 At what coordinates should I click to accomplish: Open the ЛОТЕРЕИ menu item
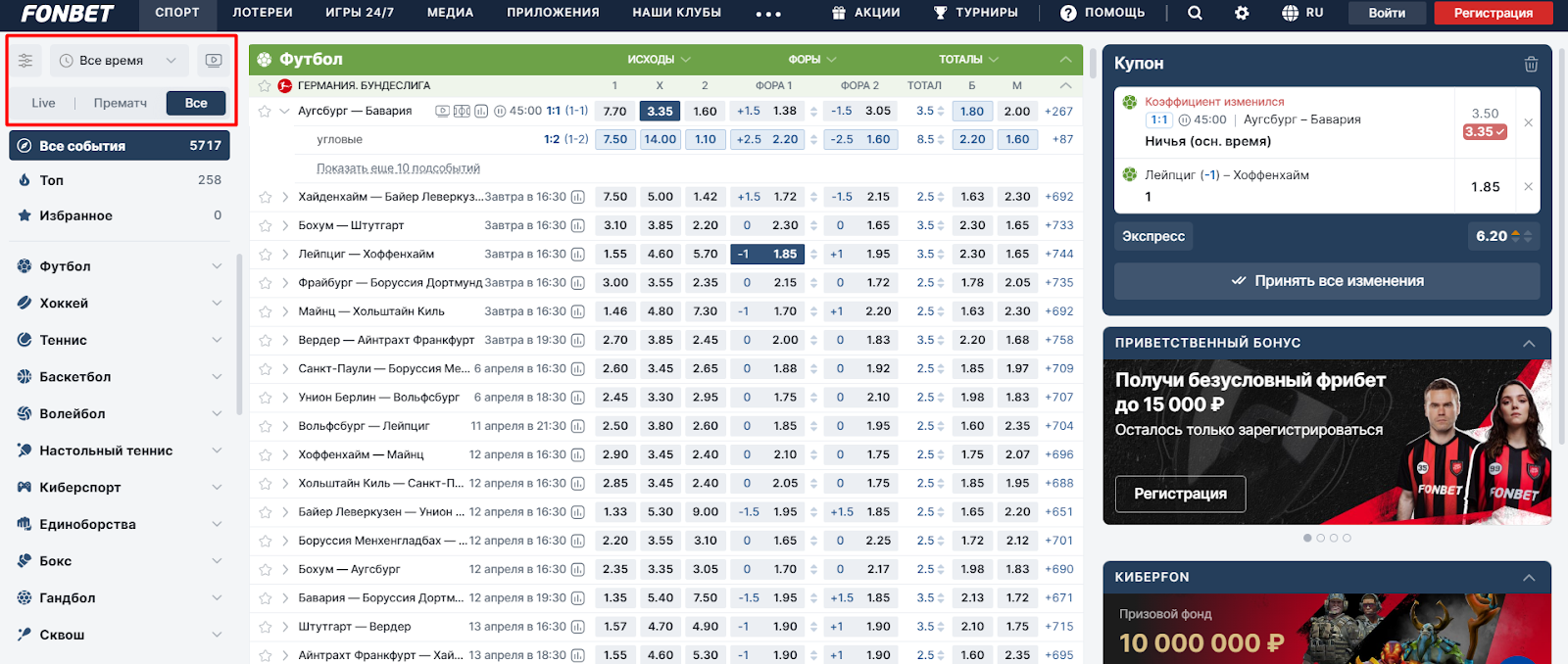click(x=262, y=13)
